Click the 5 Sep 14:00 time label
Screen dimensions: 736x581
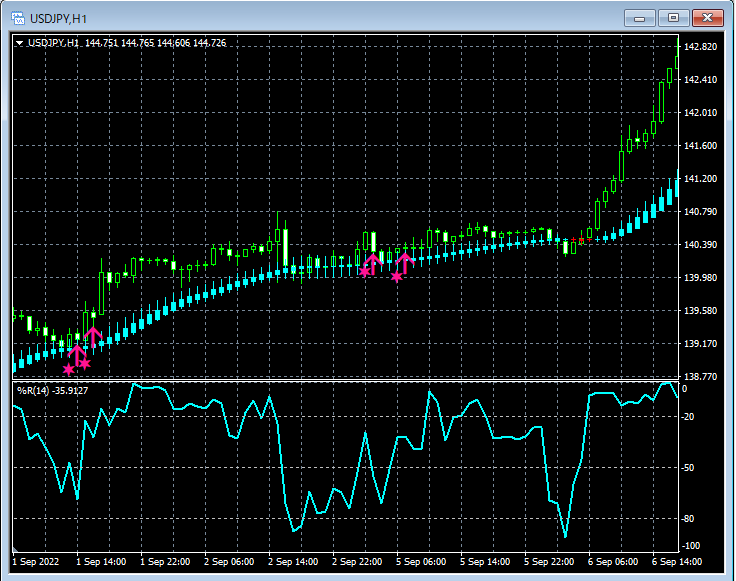coord(485,562)
